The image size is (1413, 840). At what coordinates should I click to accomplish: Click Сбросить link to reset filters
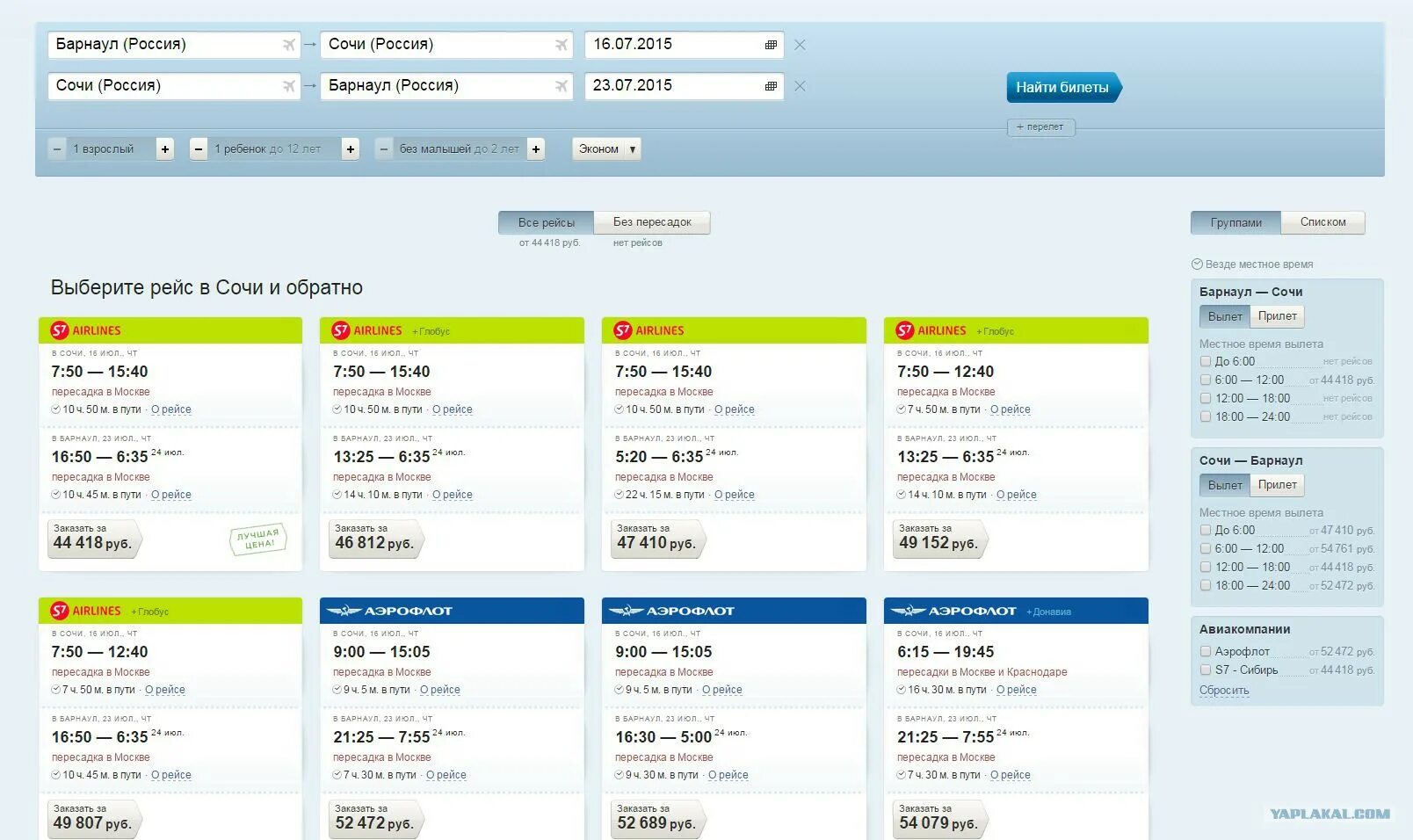pyautogui.click(x=1224, y=691)
